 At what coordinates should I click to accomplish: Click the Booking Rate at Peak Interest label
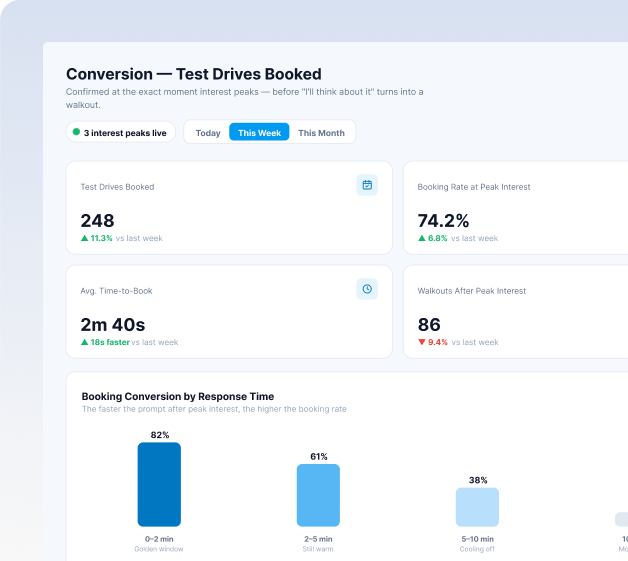click(x=474, y=187)
